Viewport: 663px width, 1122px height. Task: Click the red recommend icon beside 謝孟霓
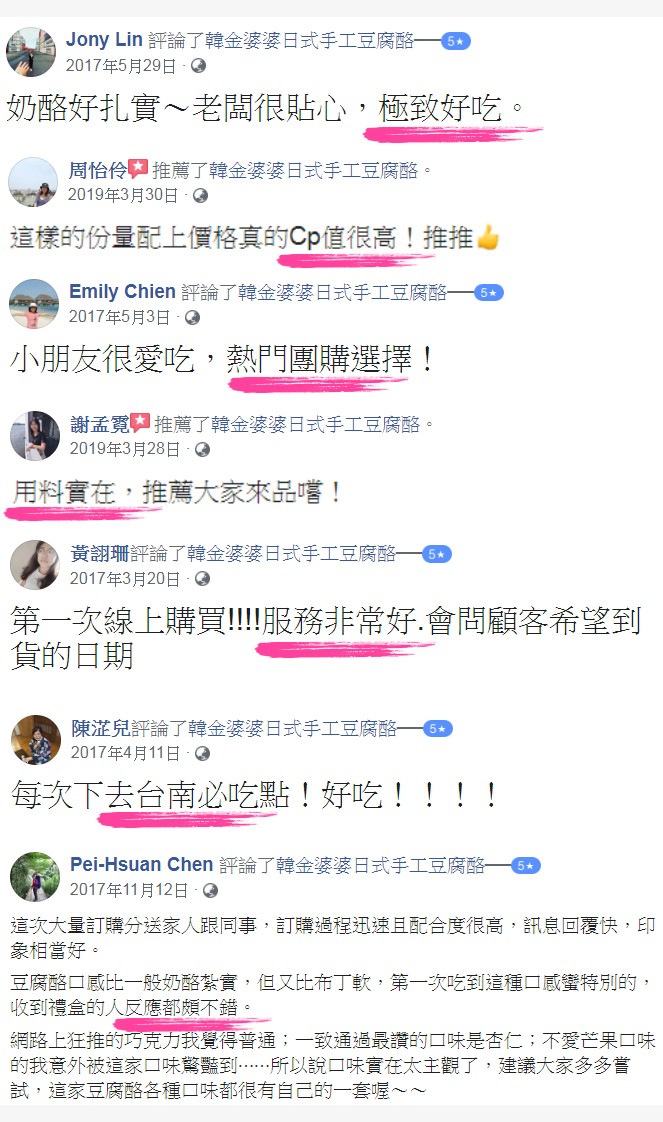pyautogui.click(x=140, y=423)
